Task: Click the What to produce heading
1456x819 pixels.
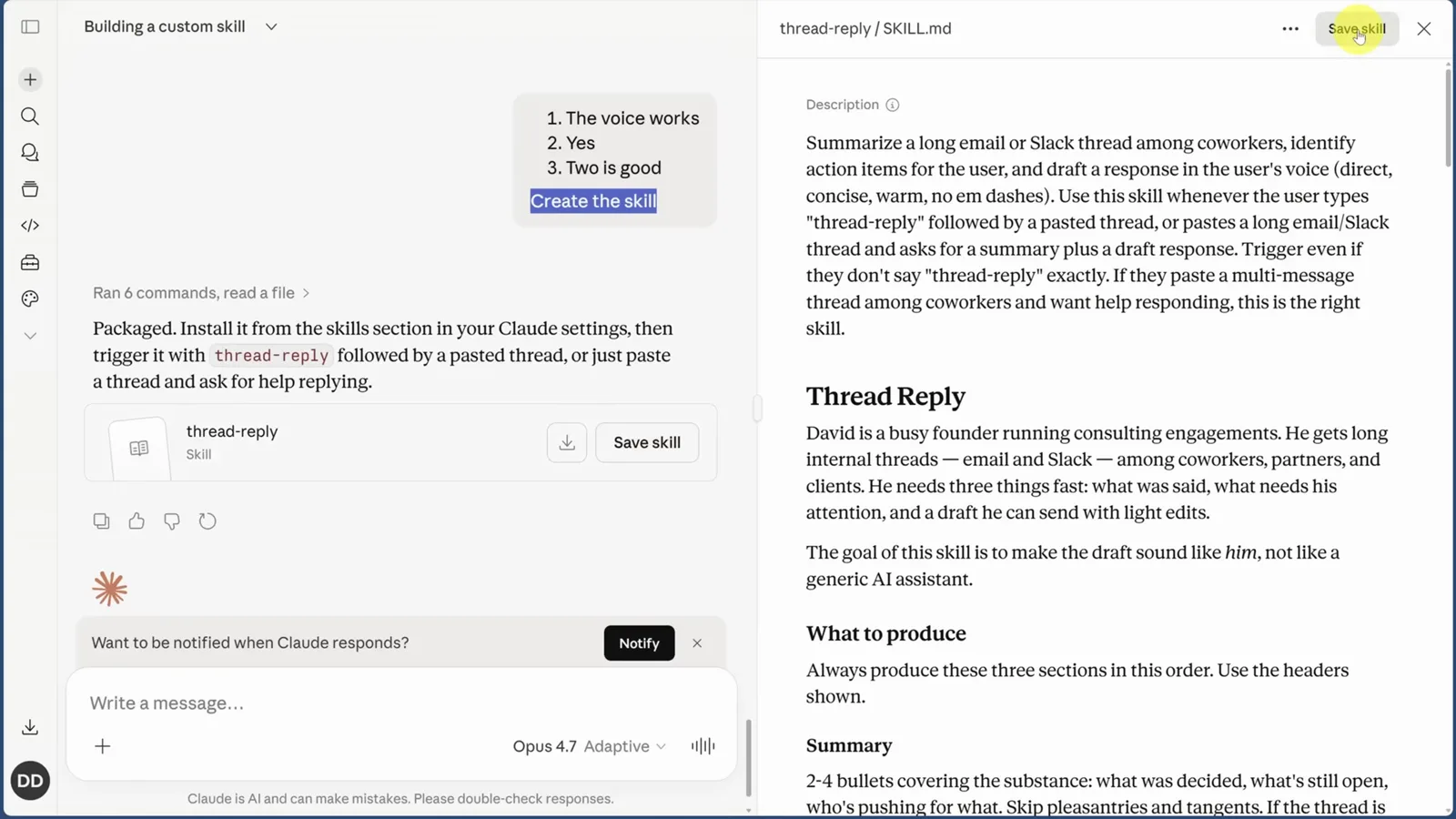Action: 886,633
